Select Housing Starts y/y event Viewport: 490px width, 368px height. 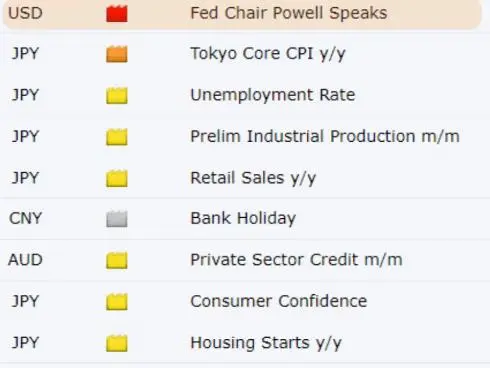[266, 343]
